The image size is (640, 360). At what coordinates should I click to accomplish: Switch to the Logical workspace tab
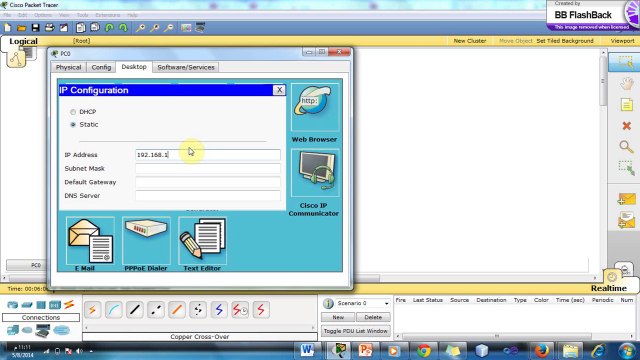(x=23, y=41)
